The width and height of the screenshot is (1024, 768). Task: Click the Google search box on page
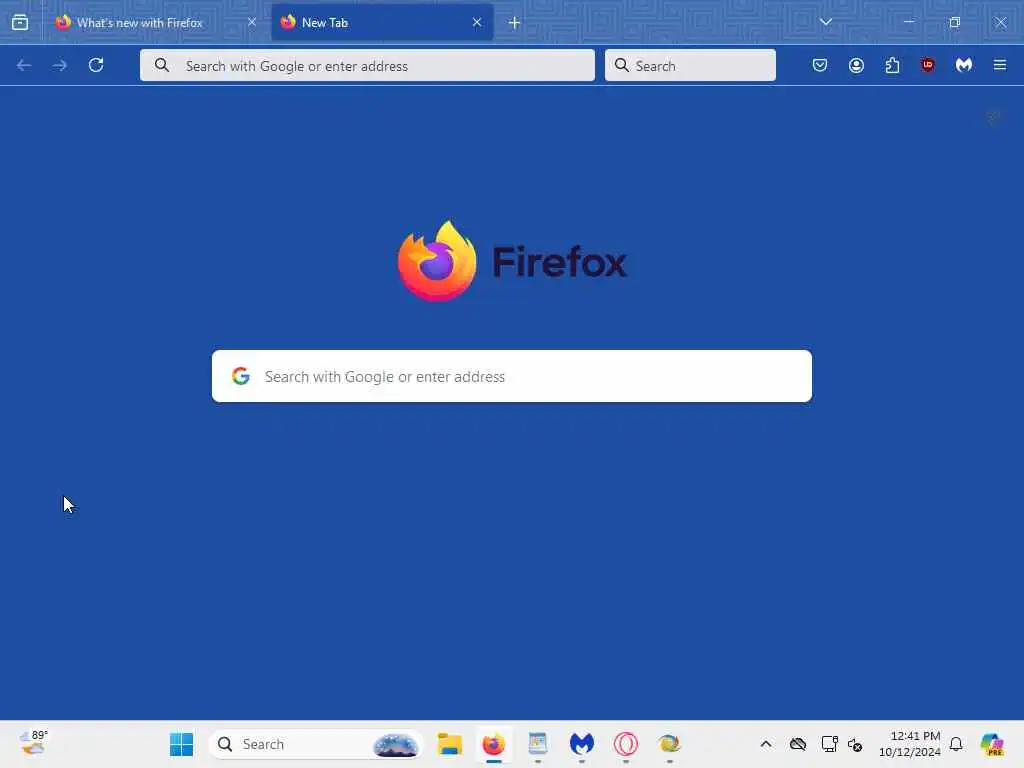512,376
